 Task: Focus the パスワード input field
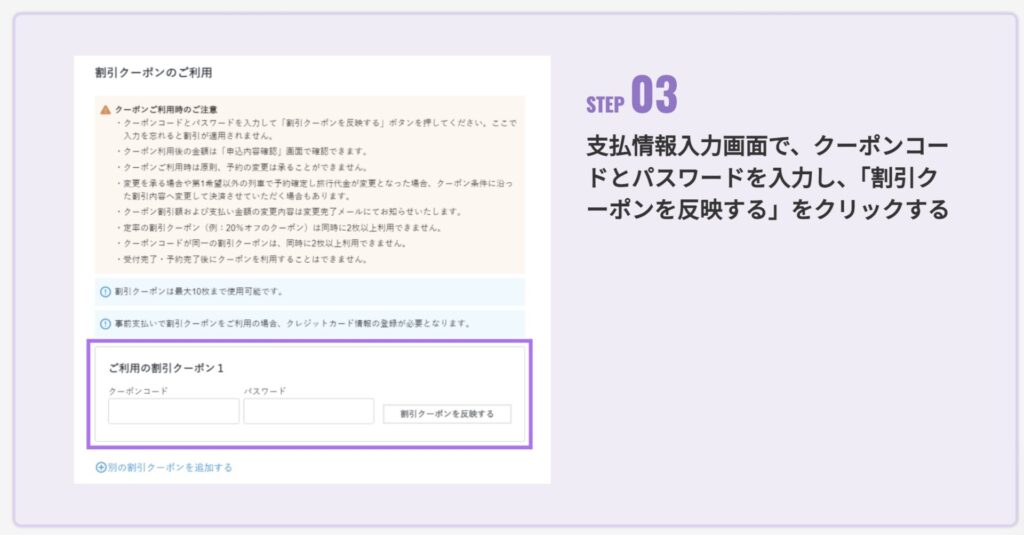[x=308, y=411]
